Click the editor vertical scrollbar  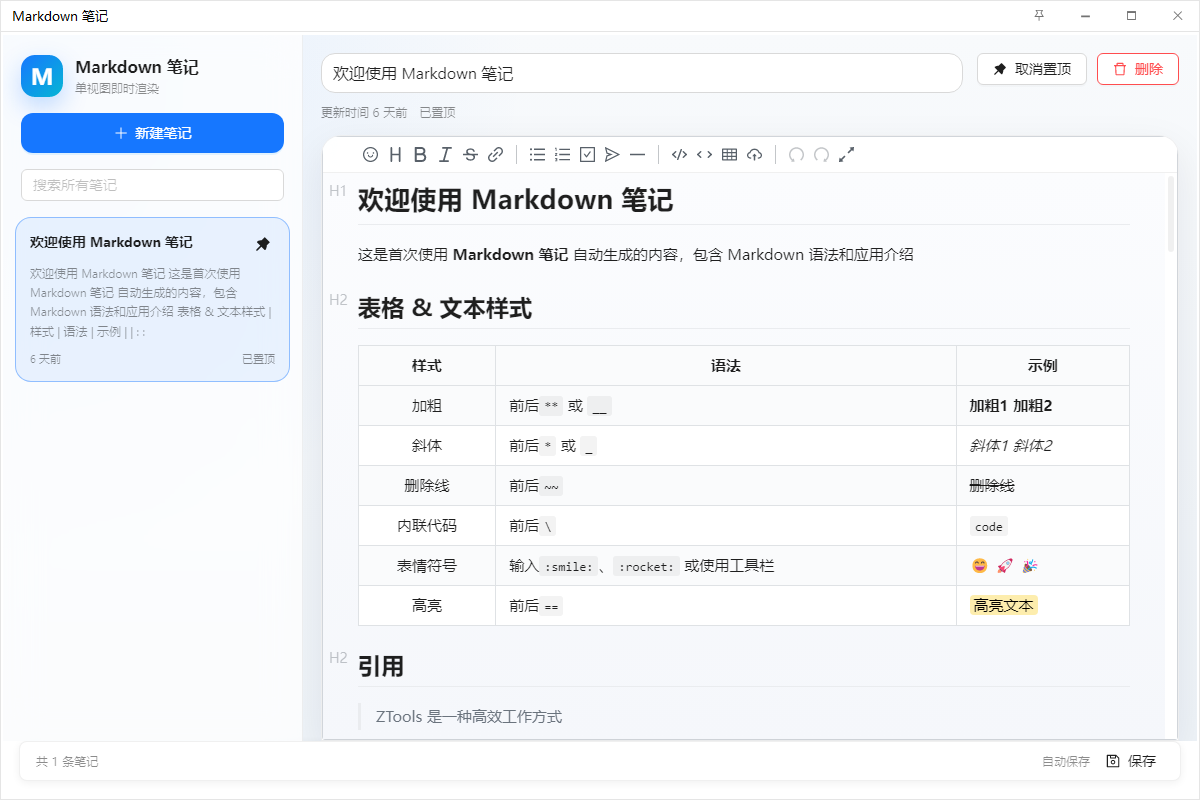point(1171,213)
